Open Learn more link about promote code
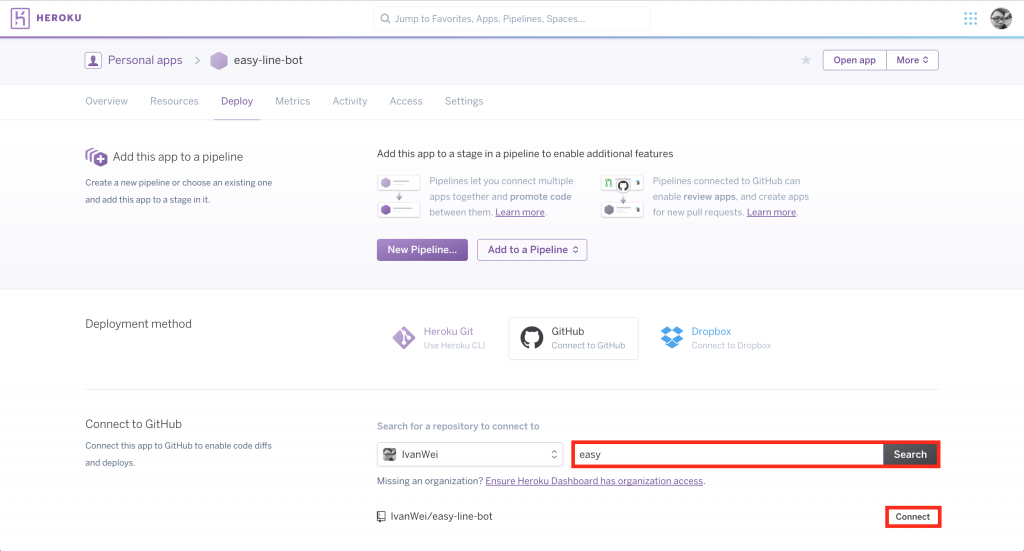The height and width of the screenshot is (551, 1024). [x=520, y=212]
